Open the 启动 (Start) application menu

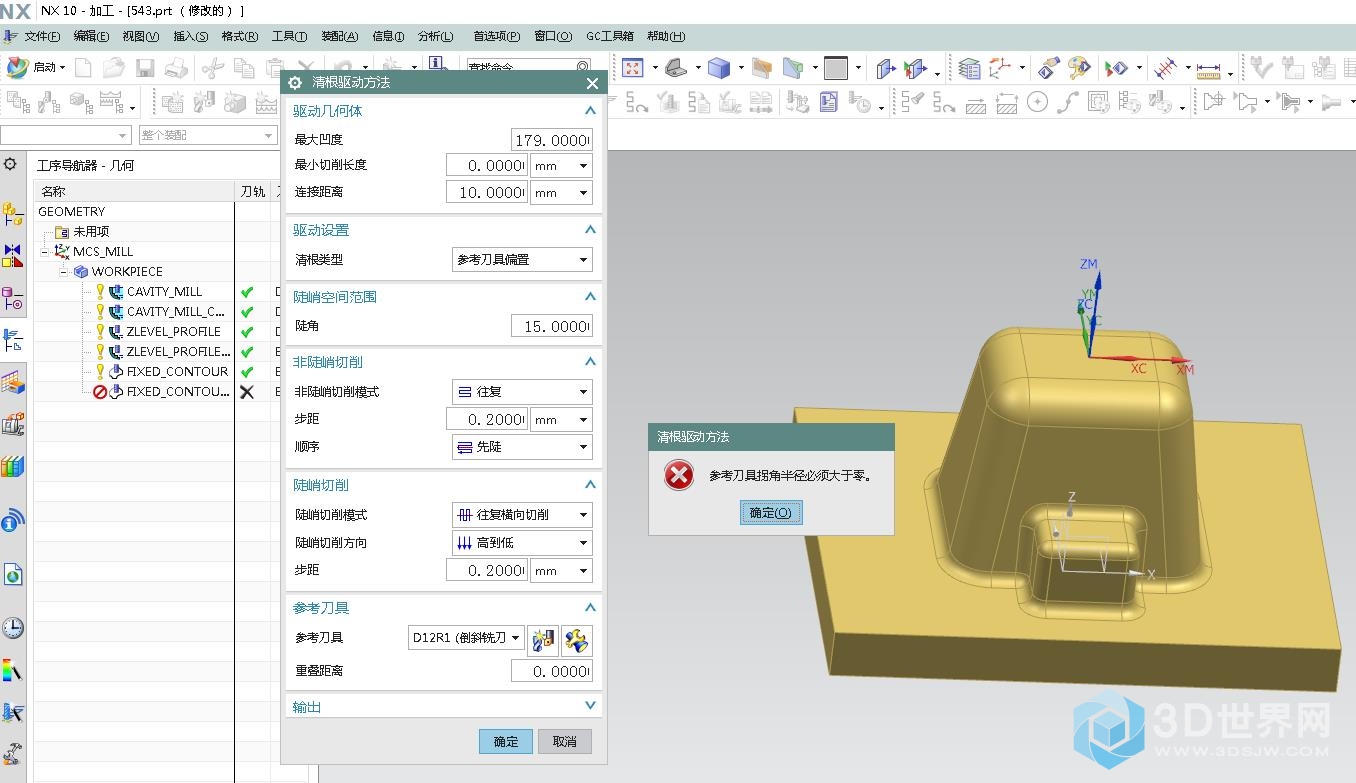click(x=36, y=68)
